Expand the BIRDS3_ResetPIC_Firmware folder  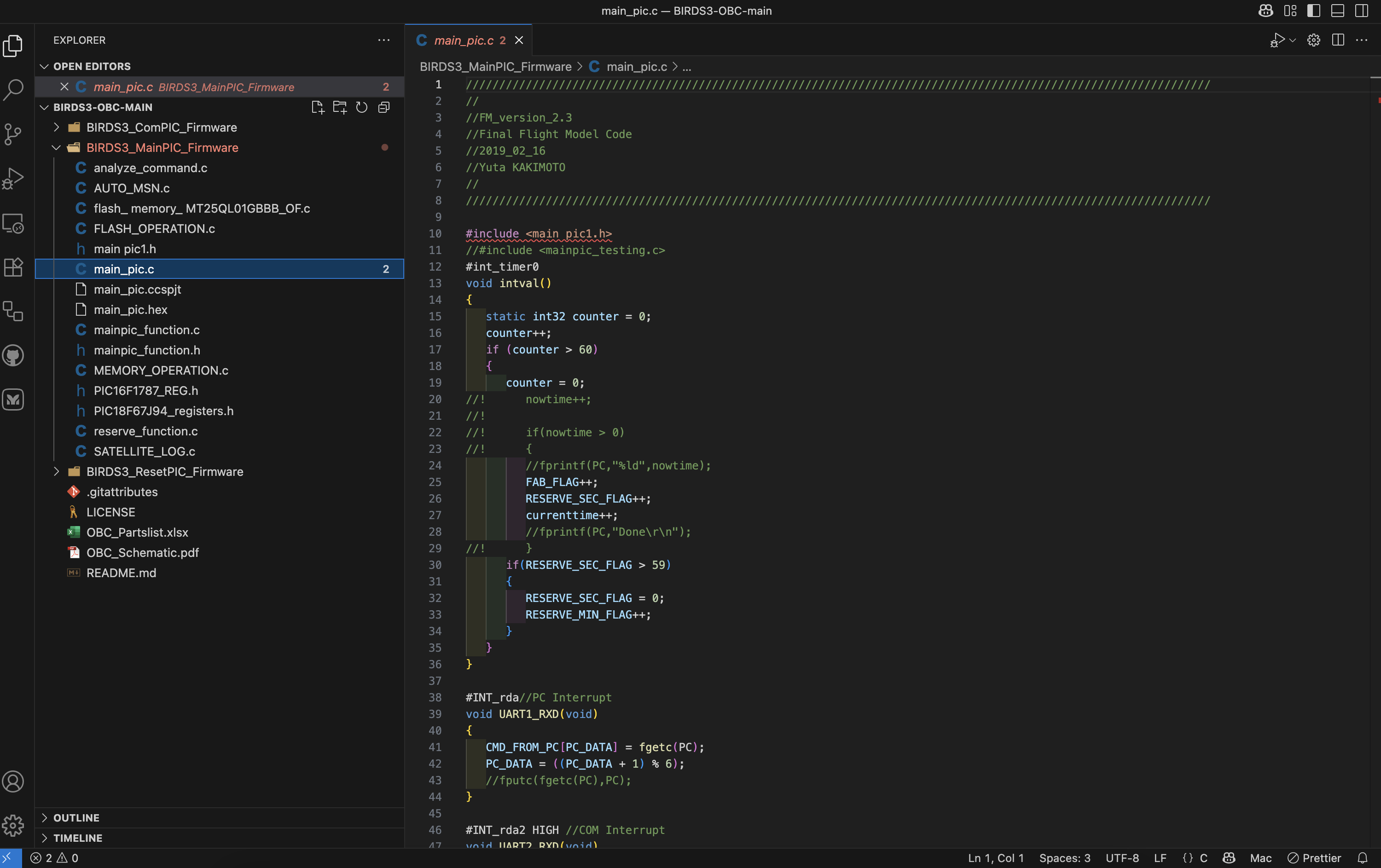pyautogui.click(x=165, y=471)
